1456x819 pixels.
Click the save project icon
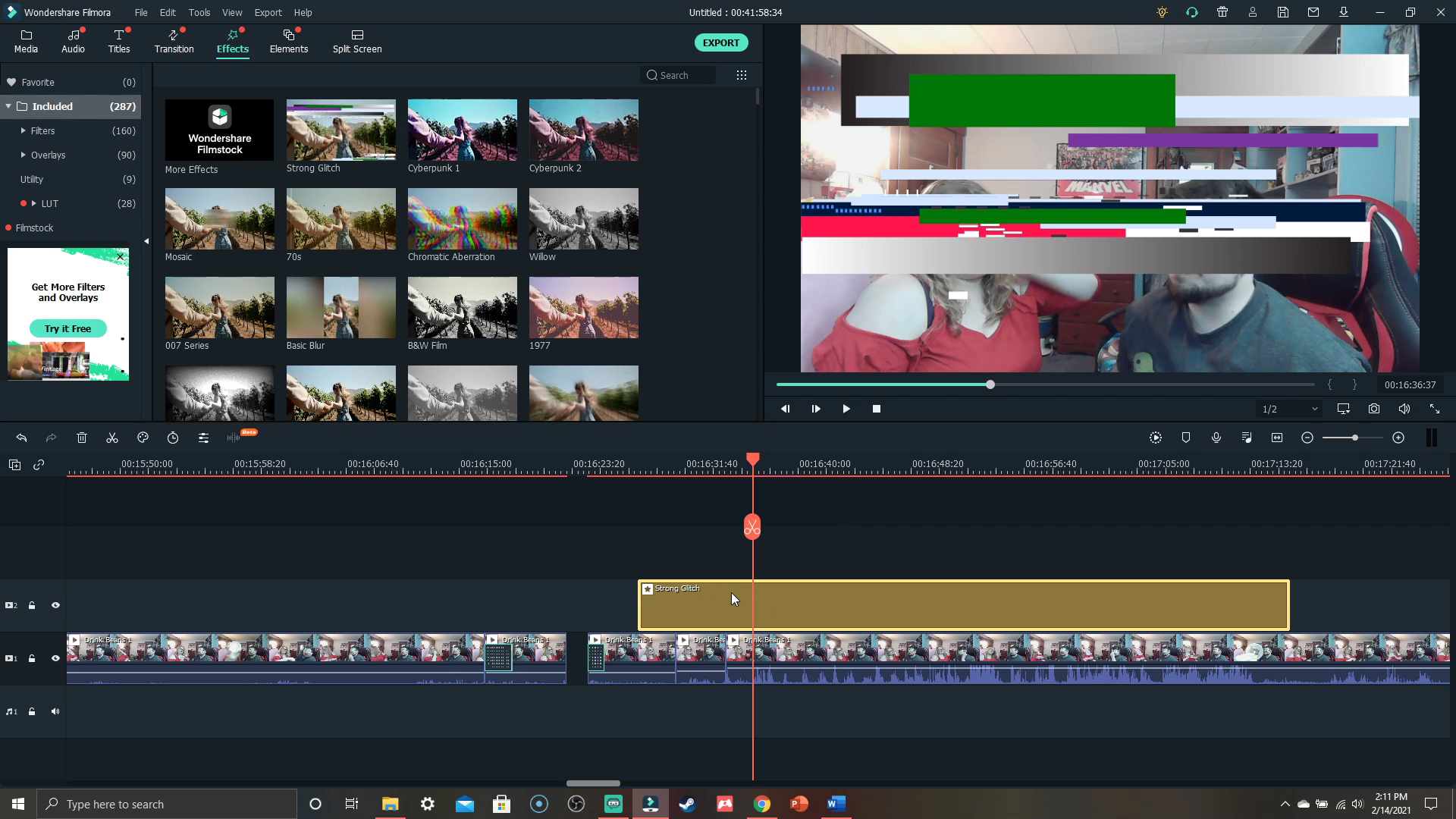(x=1283, y=12)
